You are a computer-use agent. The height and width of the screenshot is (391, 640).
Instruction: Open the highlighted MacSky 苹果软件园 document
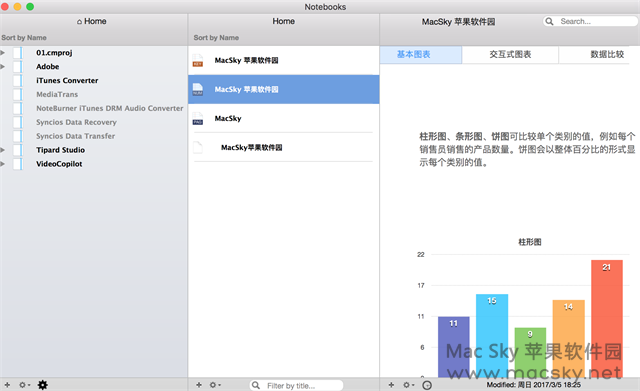click(x=284, y=89)
